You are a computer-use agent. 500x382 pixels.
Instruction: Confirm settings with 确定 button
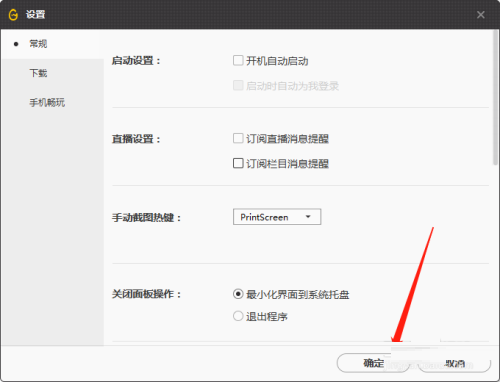tap(373, 363)
